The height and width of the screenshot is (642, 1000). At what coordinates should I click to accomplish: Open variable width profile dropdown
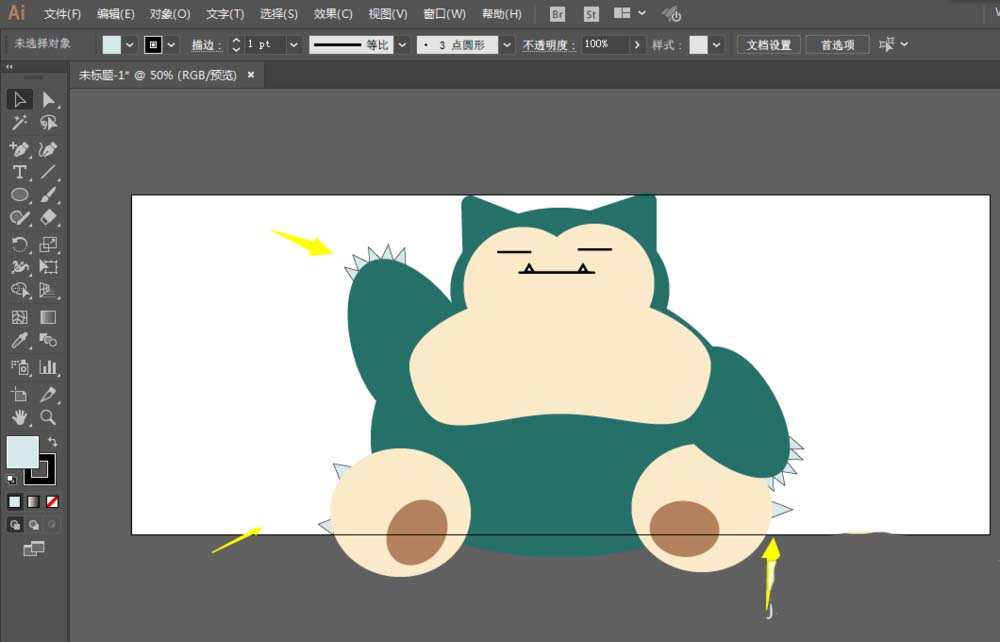[402, 45]
